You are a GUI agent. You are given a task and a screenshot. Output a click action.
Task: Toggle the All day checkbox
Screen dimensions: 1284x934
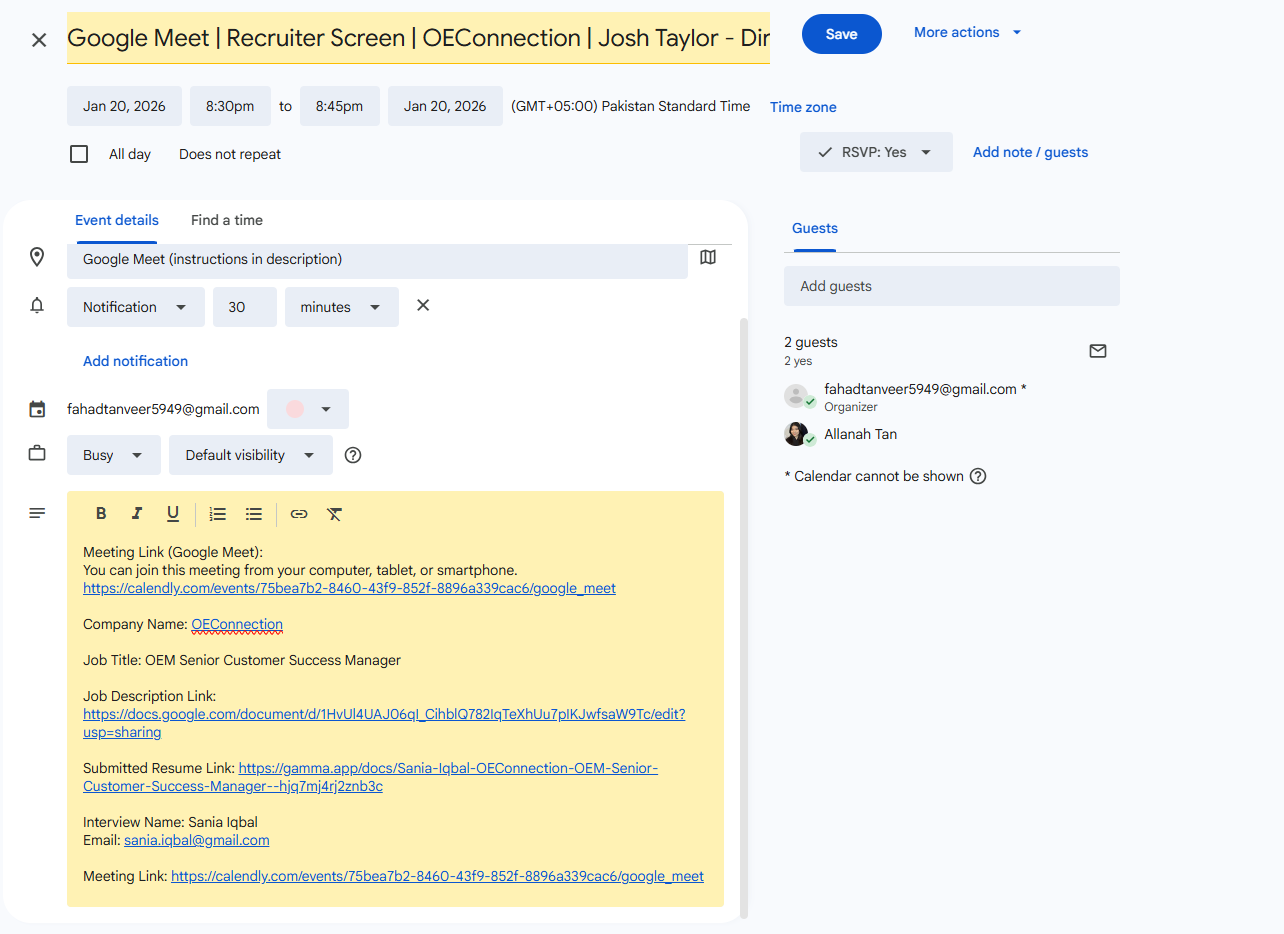click(x=79, y=154)
